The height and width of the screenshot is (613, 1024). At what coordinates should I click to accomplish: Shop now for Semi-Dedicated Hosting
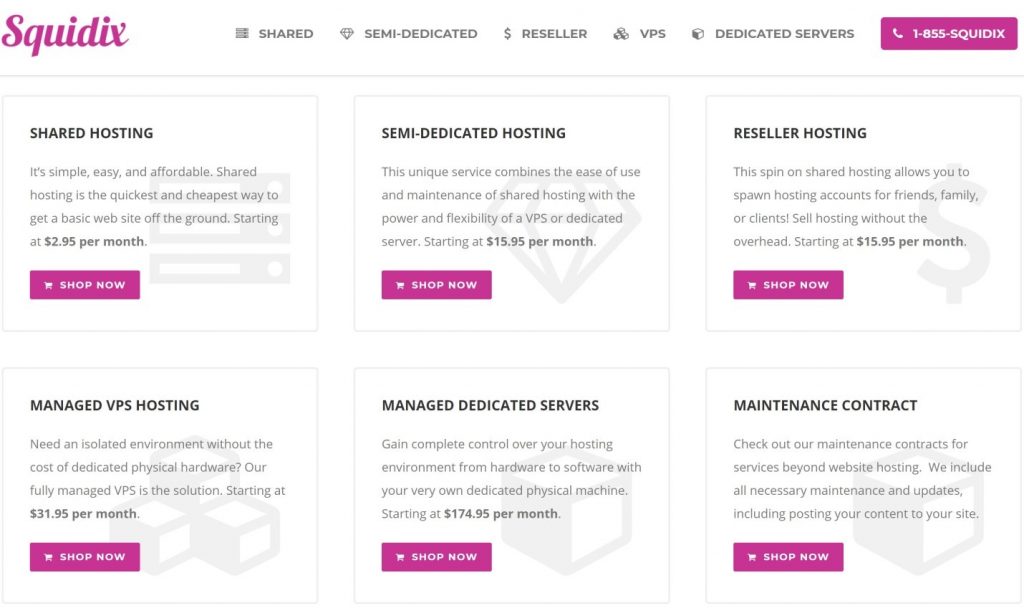tap(436, 285)
